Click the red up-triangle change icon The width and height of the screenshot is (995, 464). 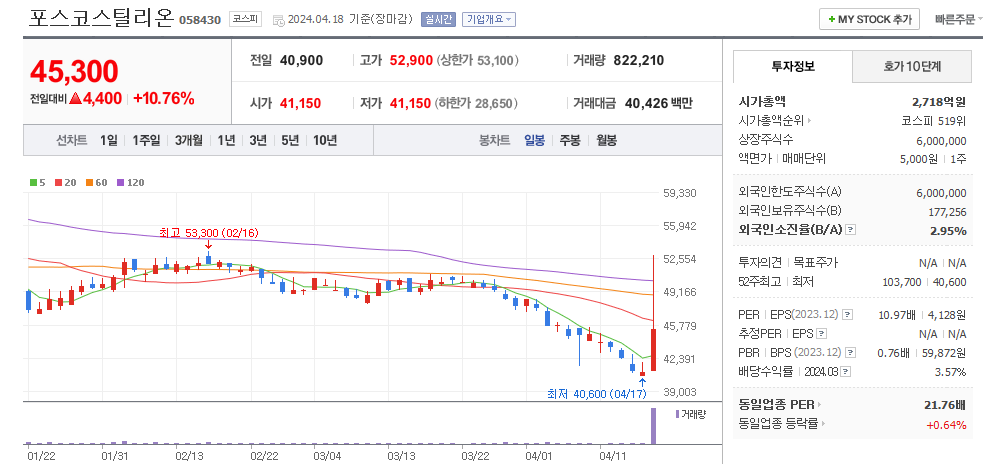point(76,98)
